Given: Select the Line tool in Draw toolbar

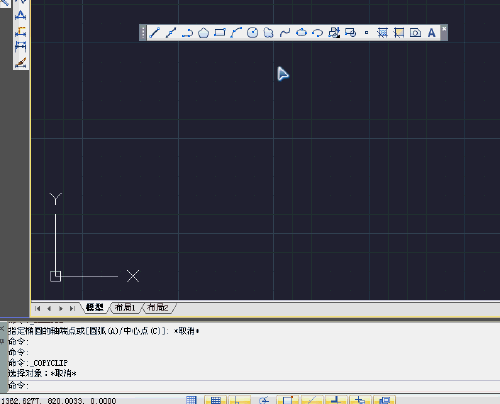Looking at the screenshot, I should click(x=155, y=33).
